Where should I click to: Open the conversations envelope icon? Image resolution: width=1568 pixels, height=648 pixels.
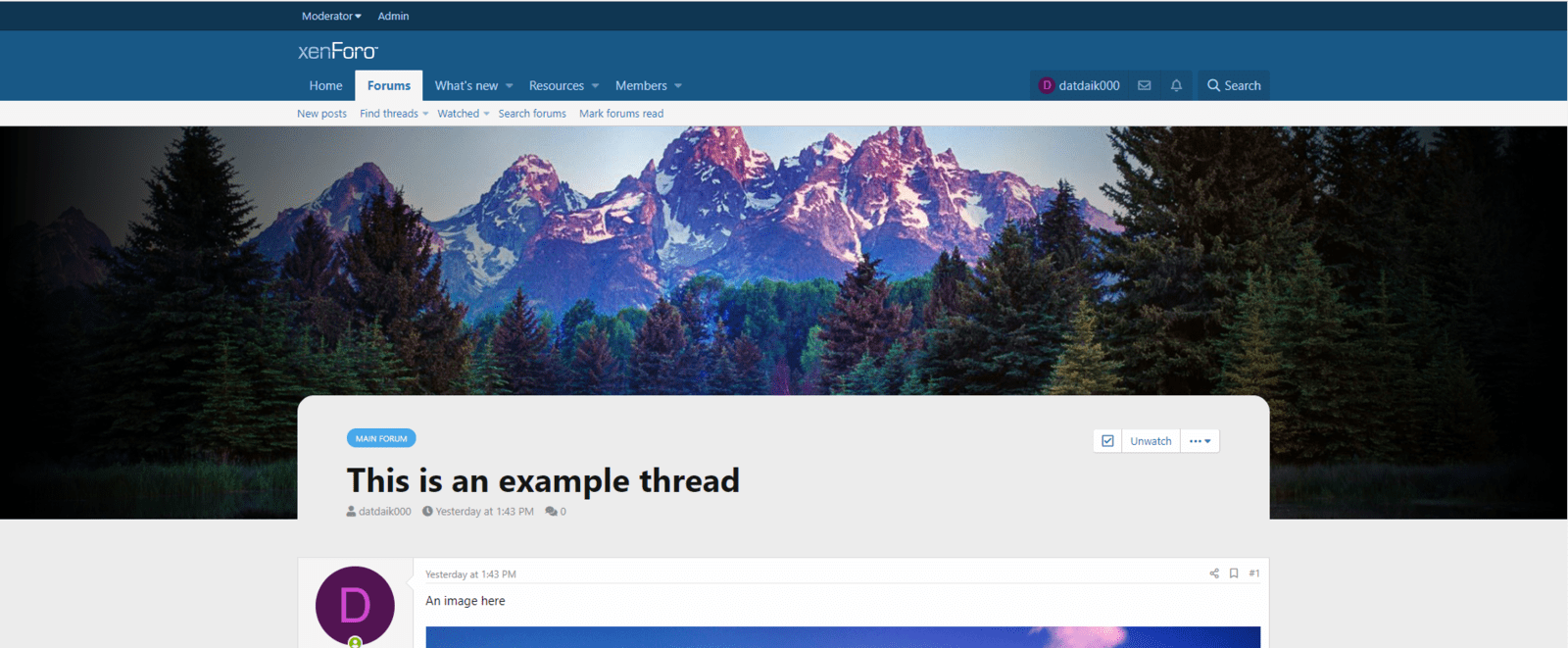pos(1144,85)
